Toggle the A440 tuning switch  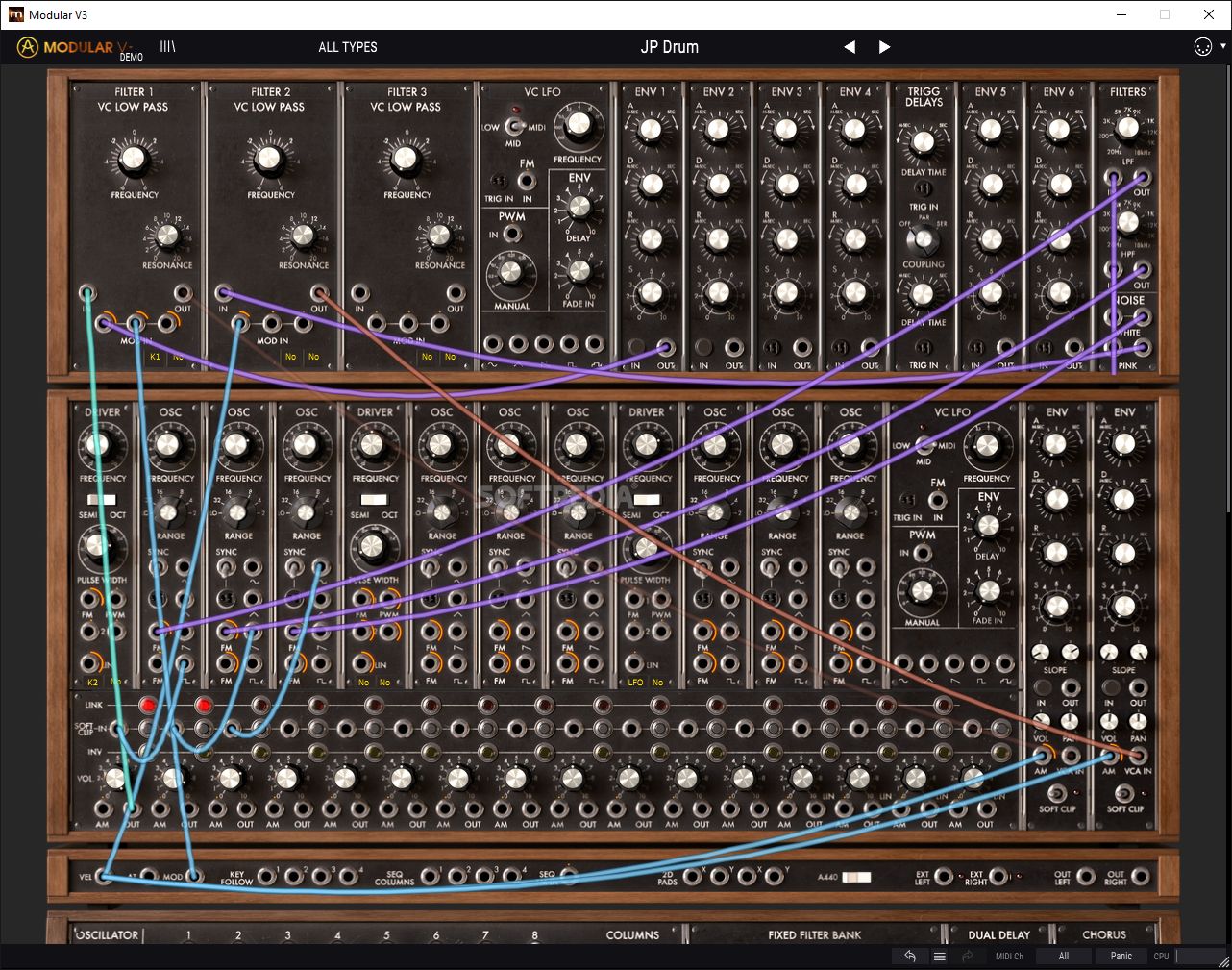pyautogui.click(x=856, y=877)
